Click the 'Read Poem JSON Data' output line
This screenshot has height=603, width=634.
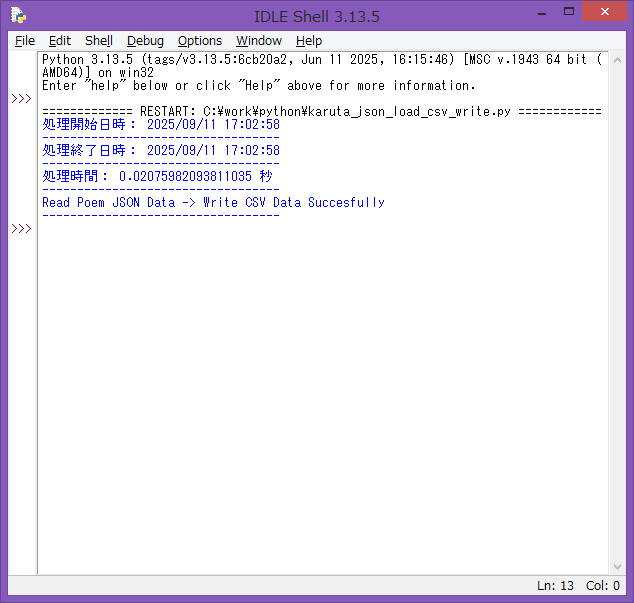(x=213, y=202)
